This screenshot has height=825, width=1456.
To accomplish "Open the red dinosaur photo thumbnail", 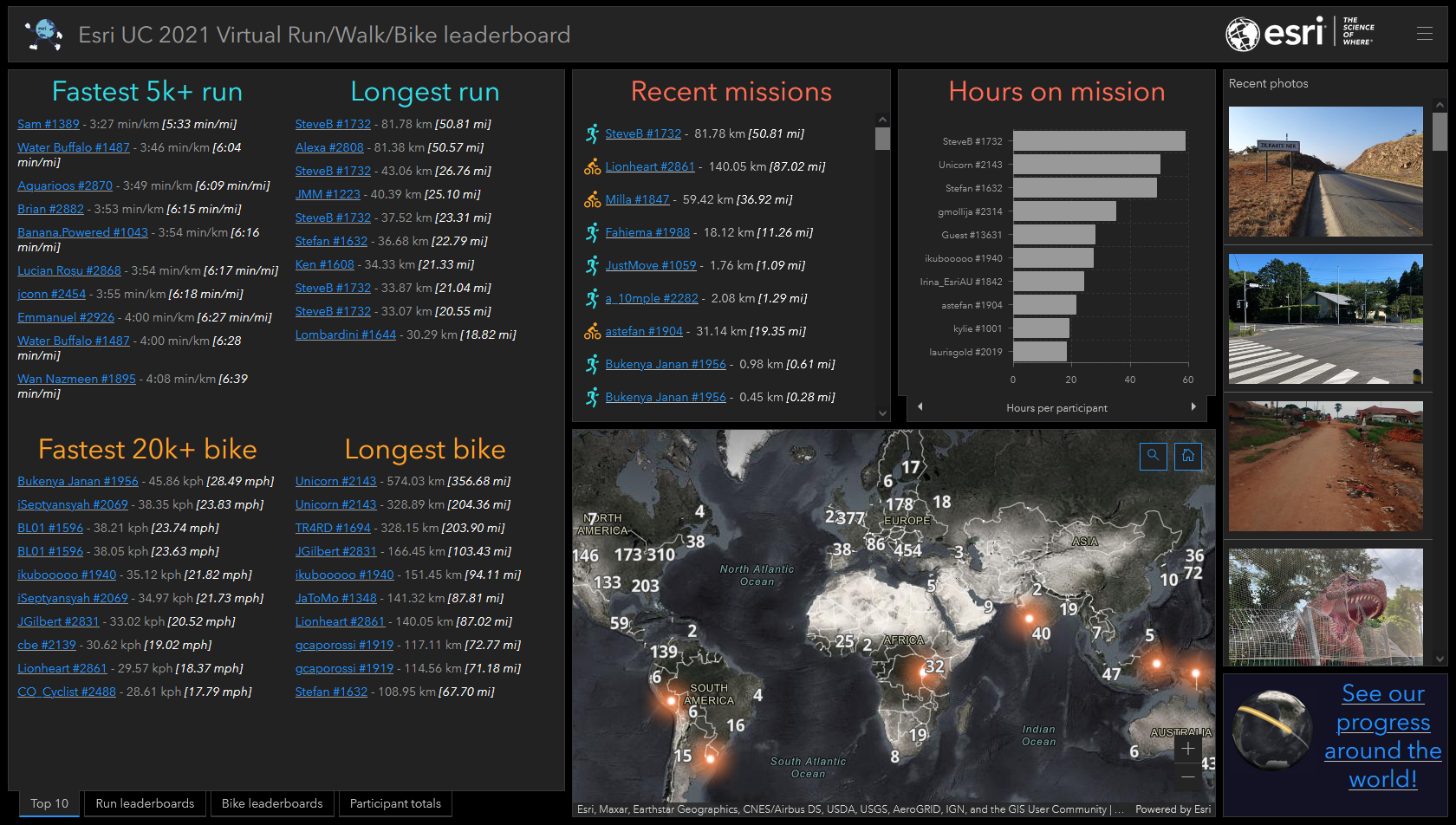I will (1326, 607).
